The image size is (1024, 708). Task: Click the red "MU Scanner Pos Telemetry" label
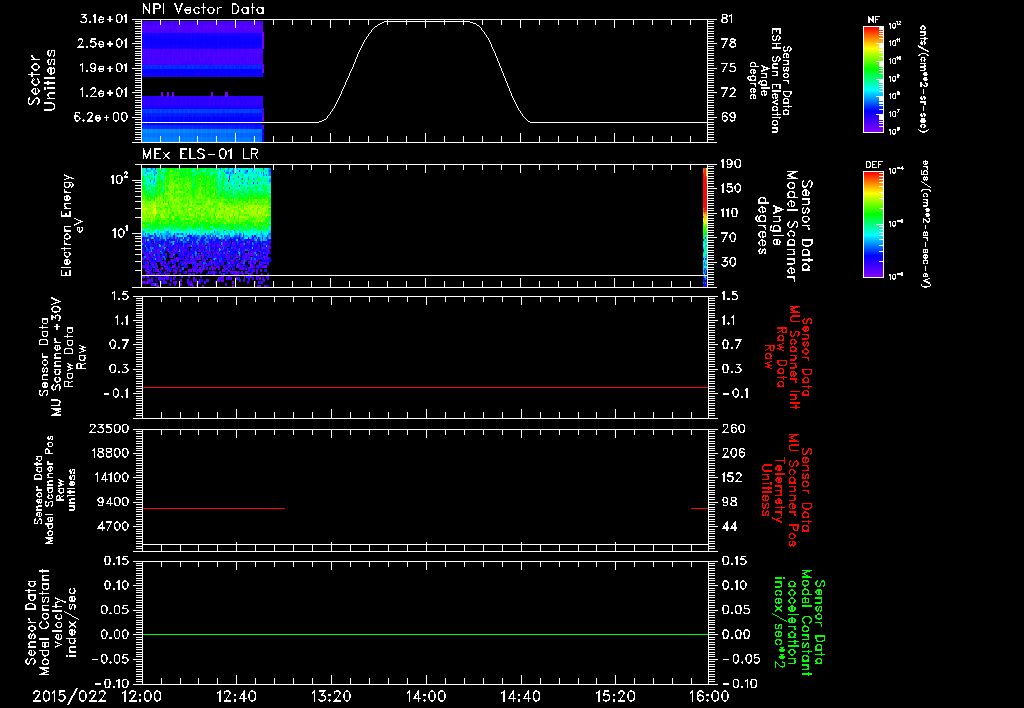786,490
